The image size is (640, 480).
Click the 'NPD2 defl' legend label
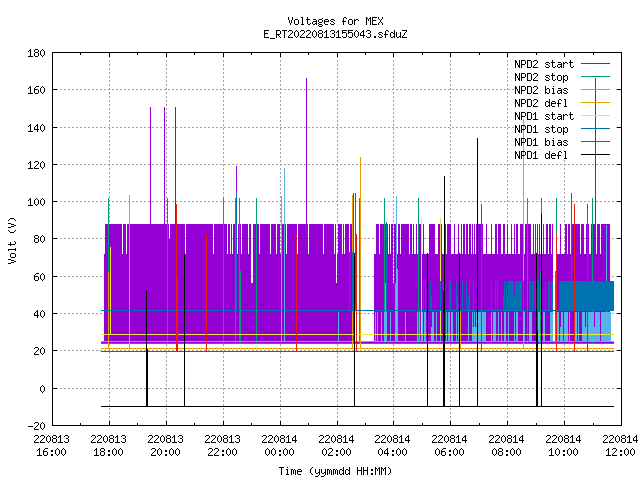pos(541,103)
